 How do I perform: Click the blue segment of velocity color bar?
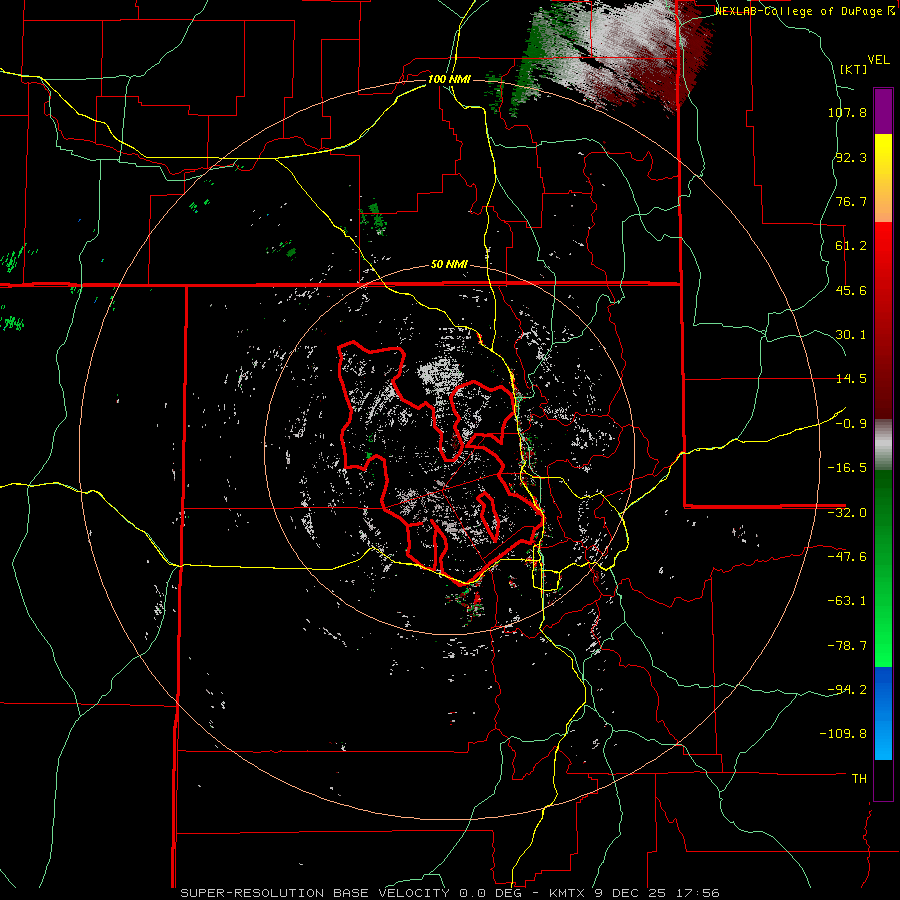(883, 713)
